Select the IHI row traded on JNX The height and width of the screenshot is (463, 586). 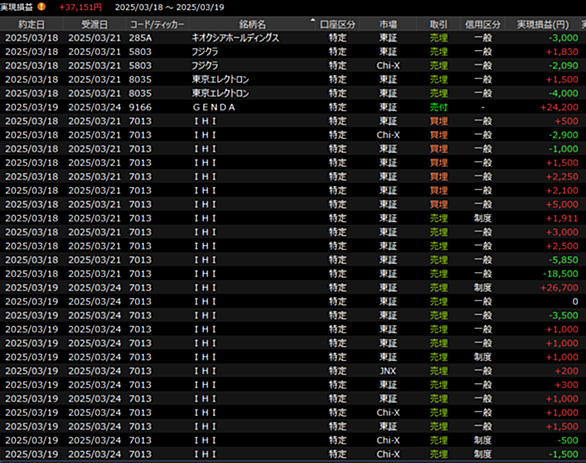293,371
